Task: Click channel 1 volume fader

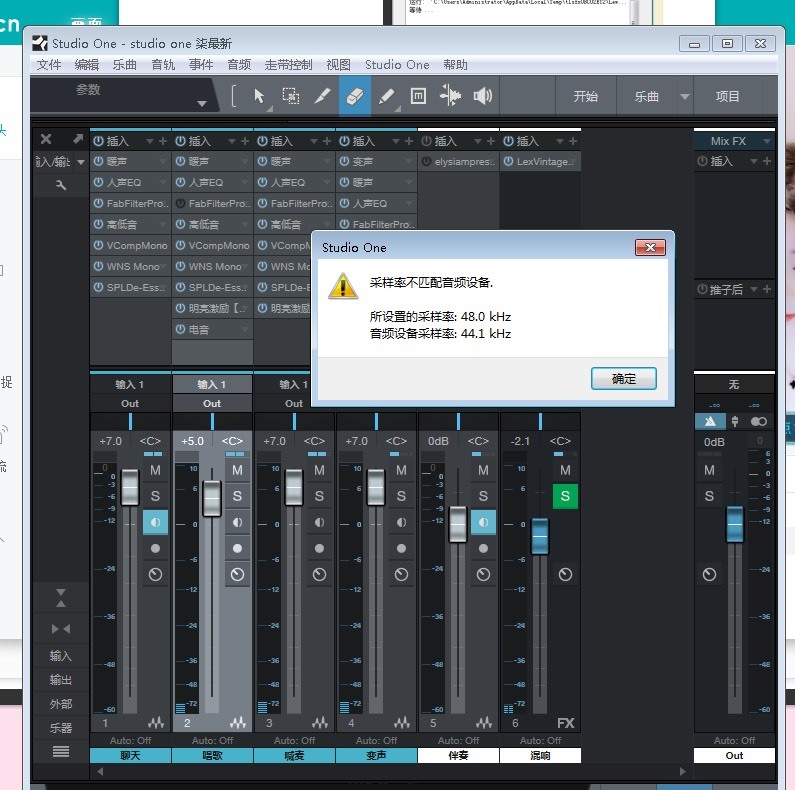Action: pyautogui.click(x=130, y=488)
